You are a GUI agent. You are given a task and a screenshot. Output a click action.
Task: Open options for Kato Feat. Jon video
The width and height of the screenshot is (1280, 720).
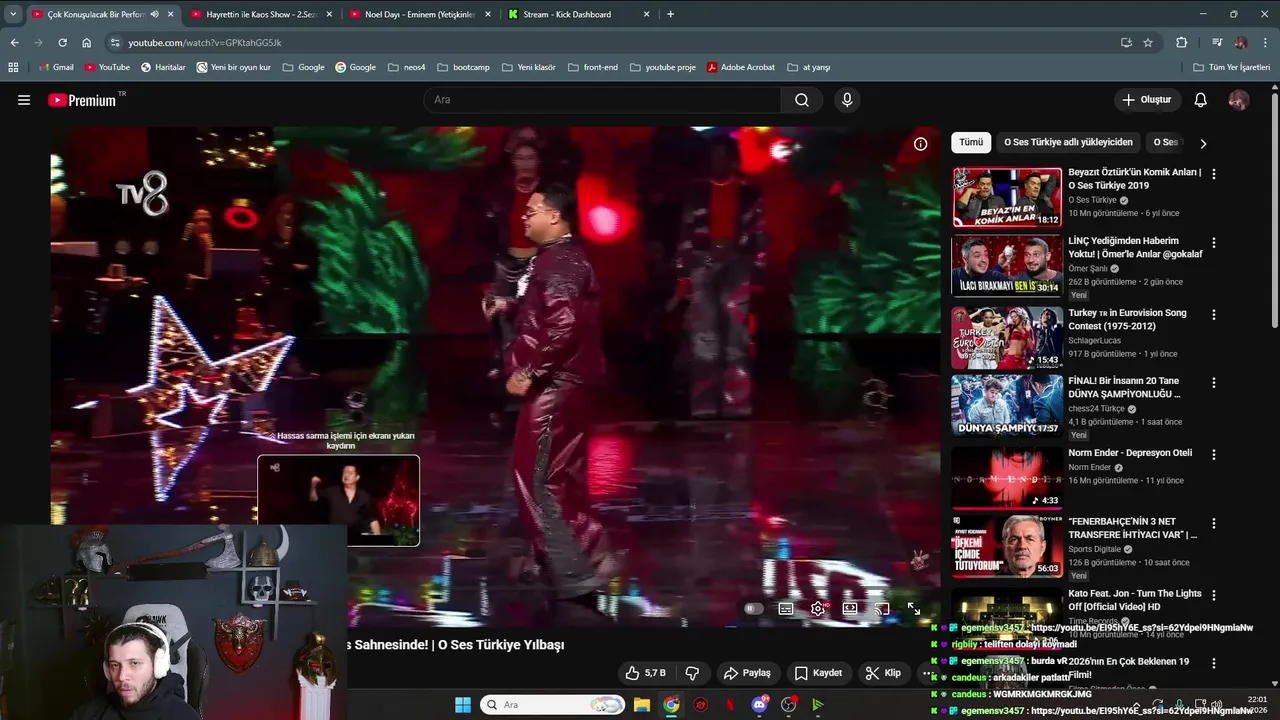pyautogui.click(x=1214, y=595)
